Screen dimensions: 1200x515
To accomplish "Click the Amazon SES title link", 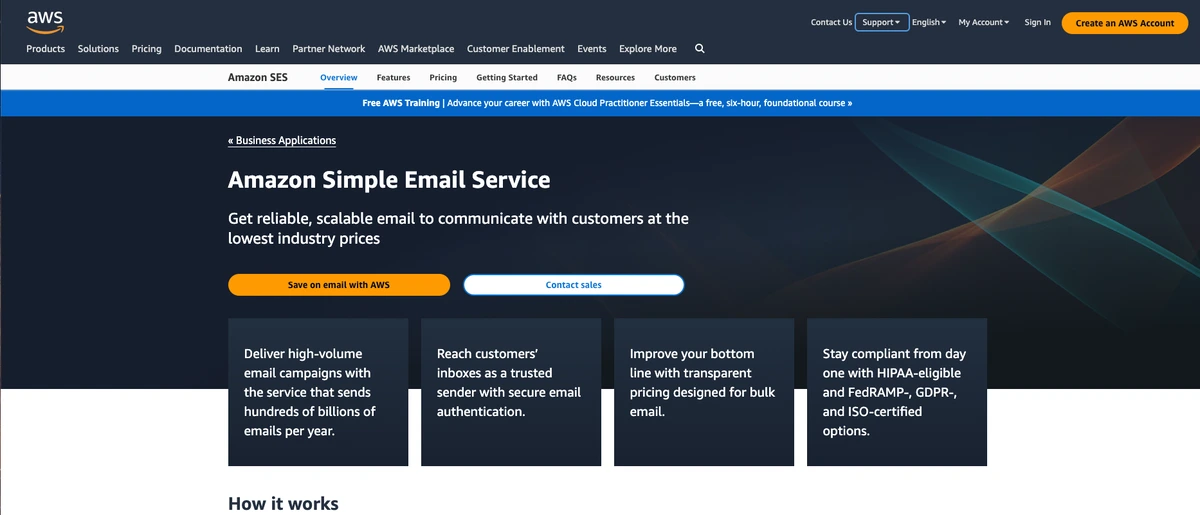I will click(x=258, y=77).
